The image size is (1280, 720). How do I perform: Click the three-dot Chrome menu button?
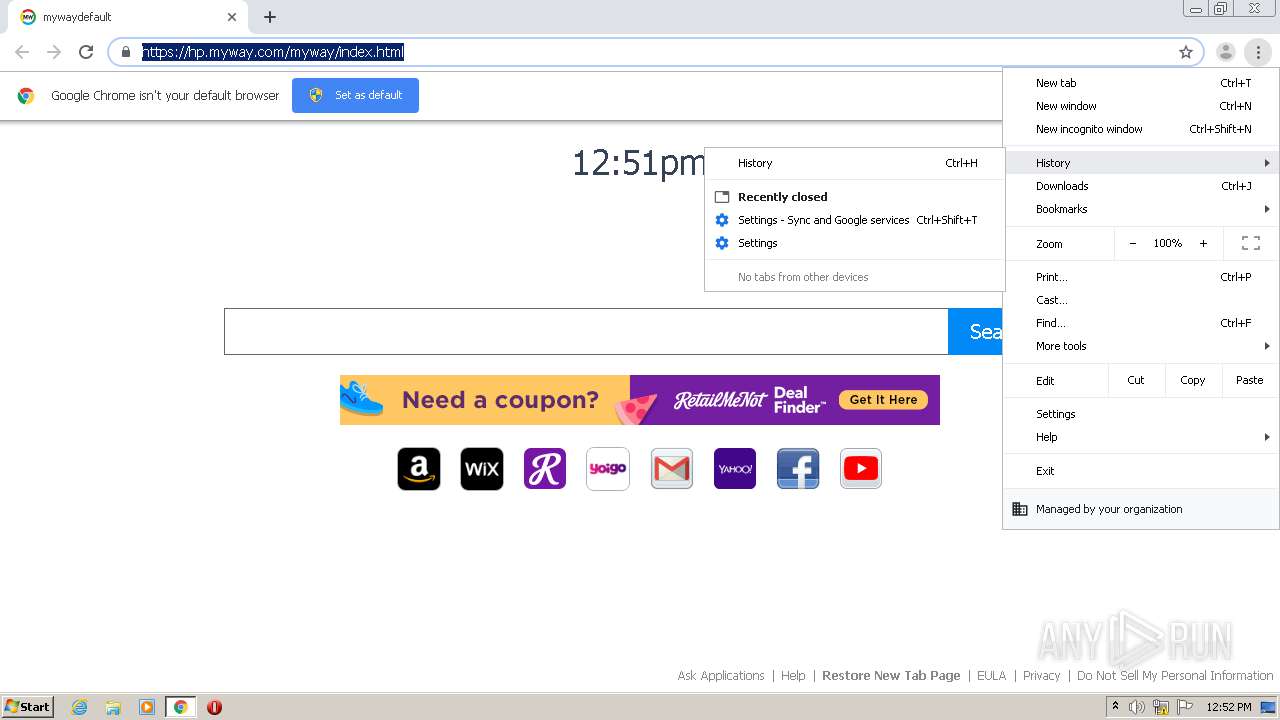[x=1258, y=52]
